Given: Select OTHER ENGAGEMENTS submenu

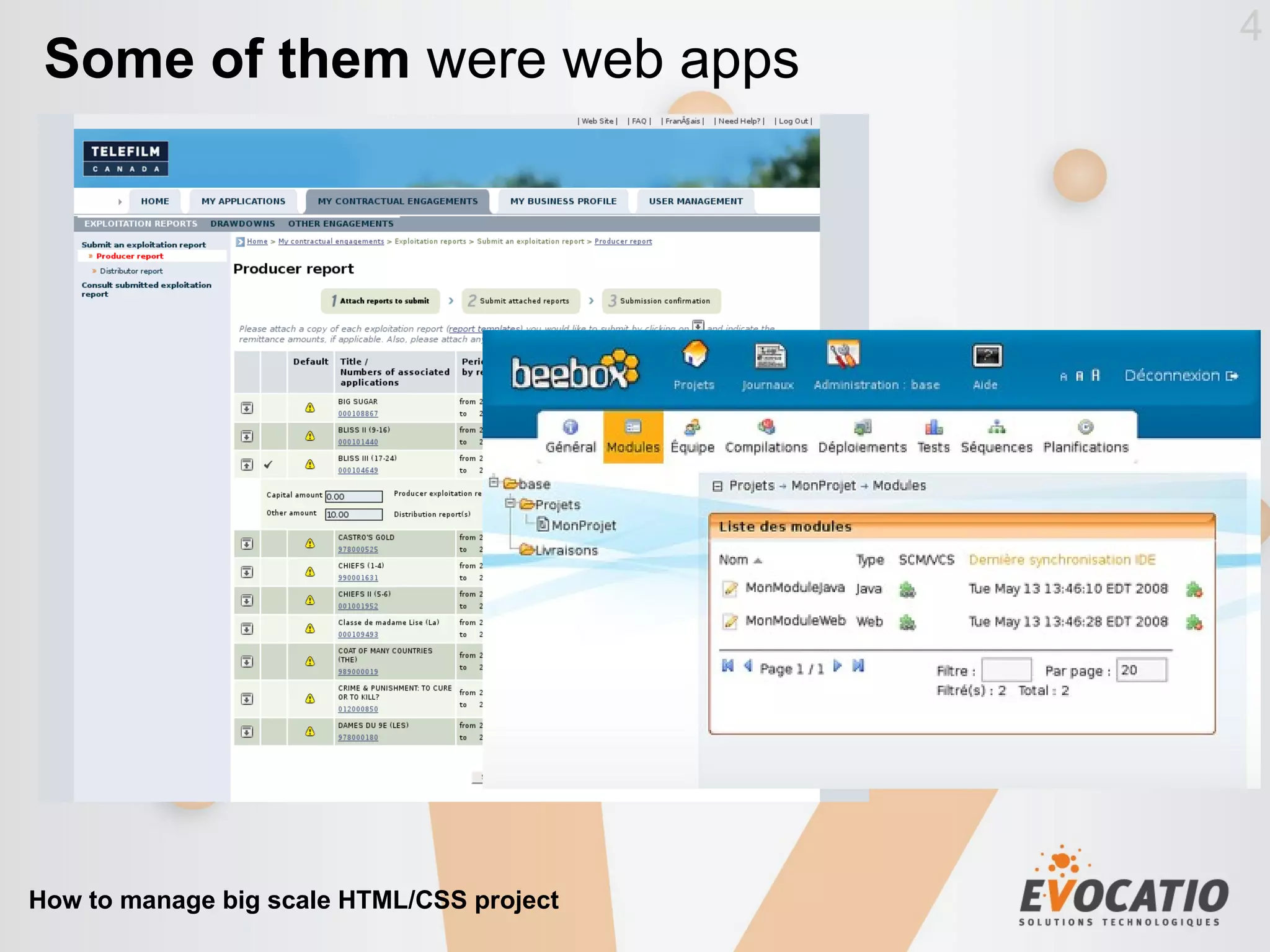Looking at the screenshot, I should (x=340, y=224).
